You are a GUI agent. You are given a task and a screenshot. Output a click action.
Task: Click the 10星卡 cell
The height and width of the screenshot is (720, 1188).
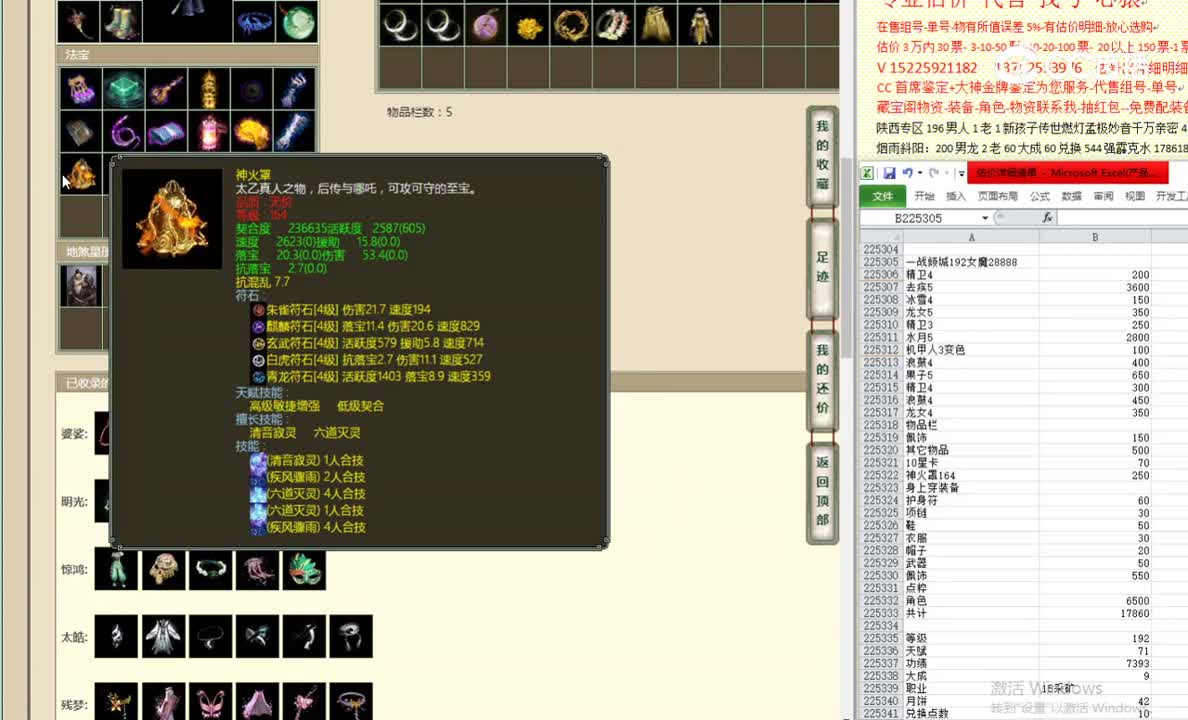[971, 462]
